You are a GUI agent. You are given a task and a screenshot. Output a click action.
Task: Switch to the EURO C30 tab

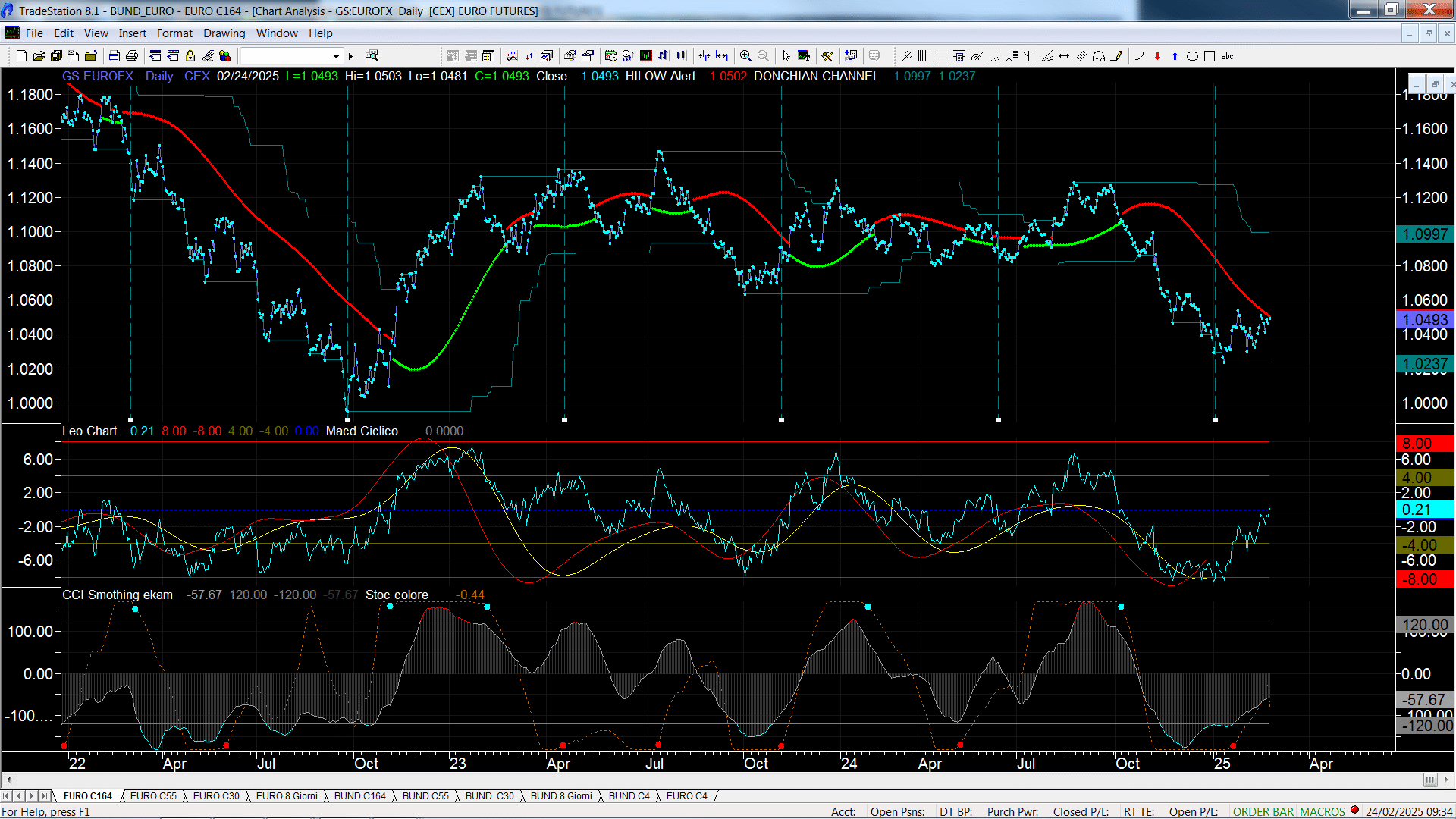point(216,795)
